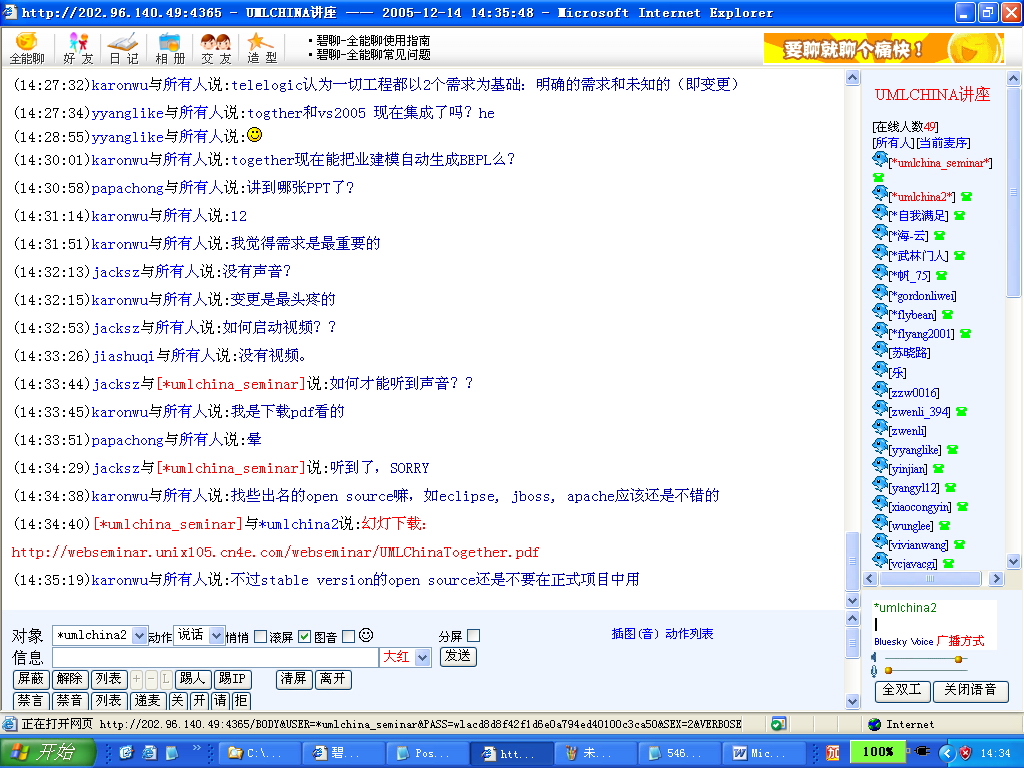Open 碧聊-全能聊常见问题 FAQ link
Image resolution: width=1024 pixels, height=768 pixels.
[x=373, y=56]
